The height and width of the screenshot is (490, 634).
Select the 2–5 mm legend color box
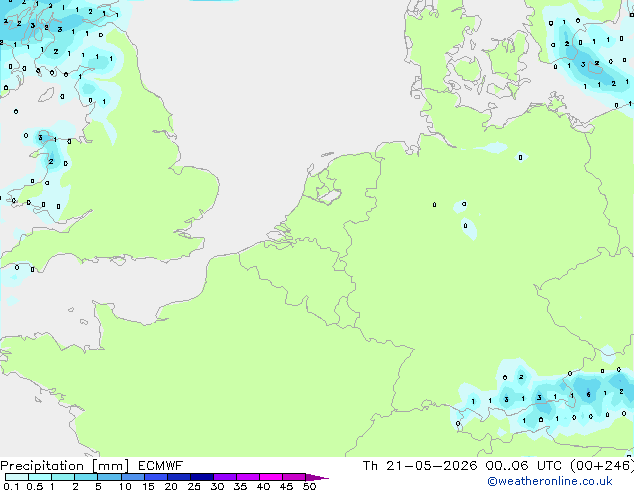[x=86, y=477]
